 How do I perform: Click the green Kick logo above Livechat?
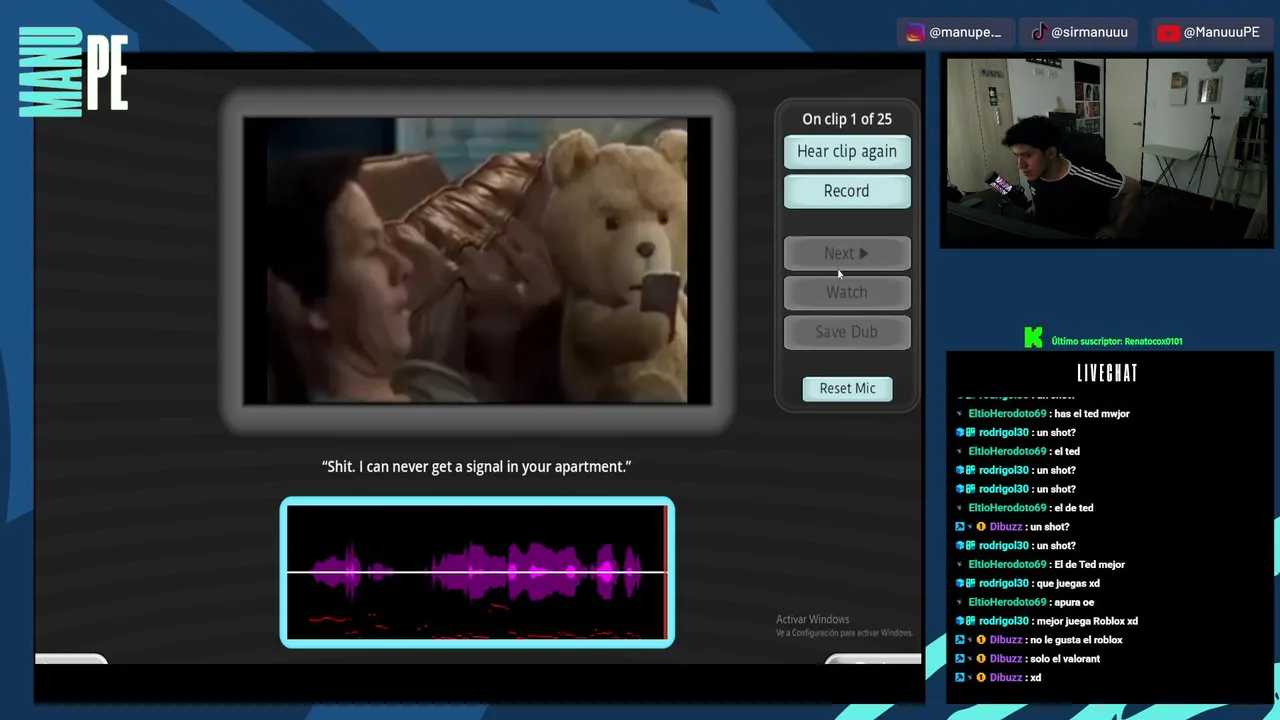[1033, 338]
